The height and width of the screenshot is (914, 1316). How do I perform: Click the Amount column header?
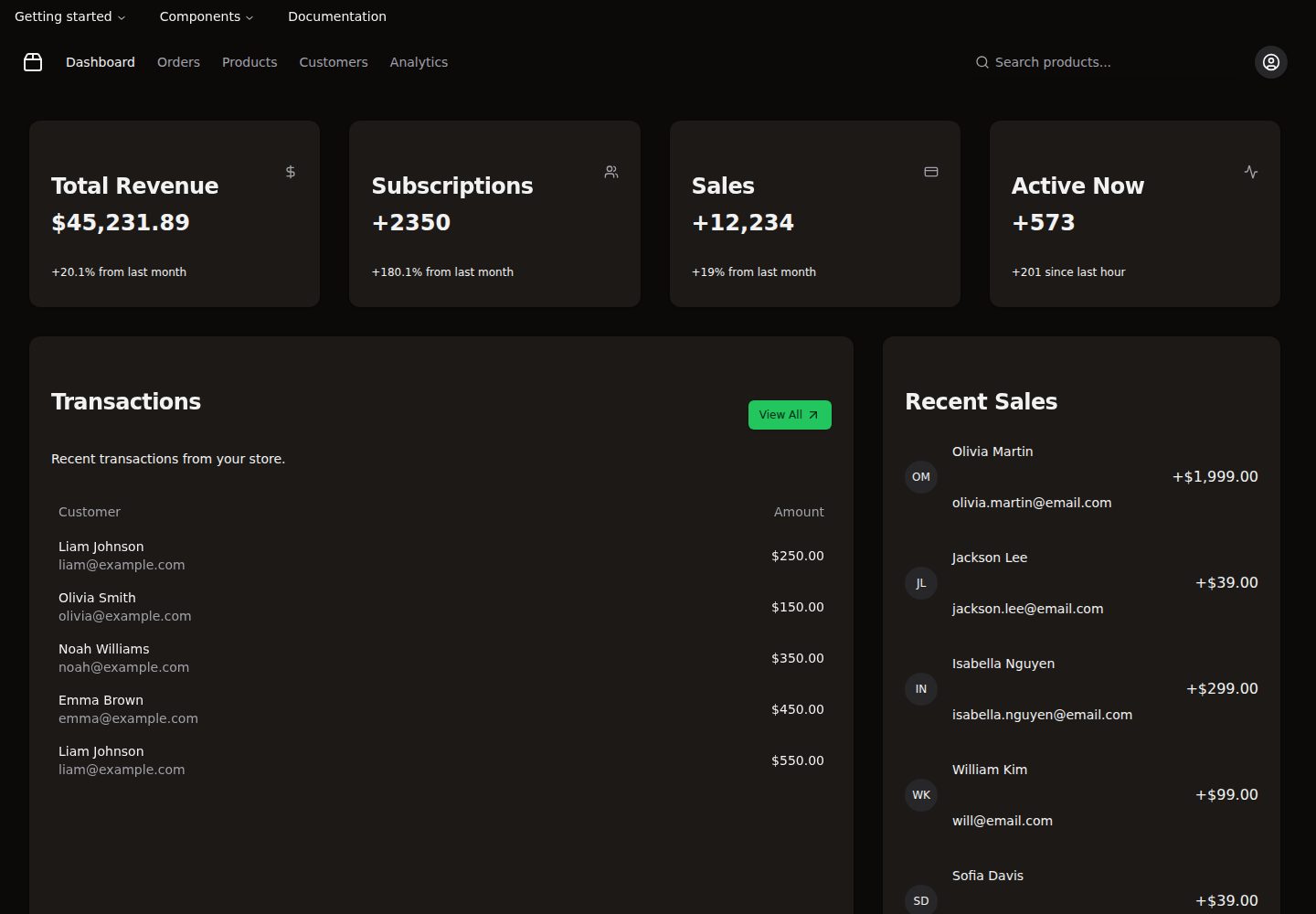pyautogui.click(x=799, y=512)
